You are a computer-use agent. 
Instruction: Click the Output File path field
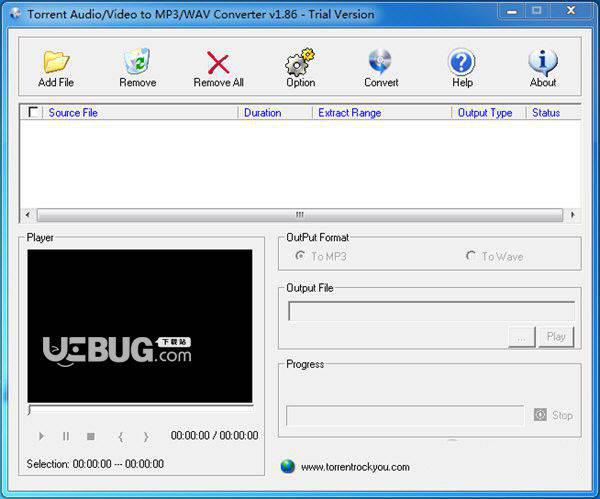[431, 311]
